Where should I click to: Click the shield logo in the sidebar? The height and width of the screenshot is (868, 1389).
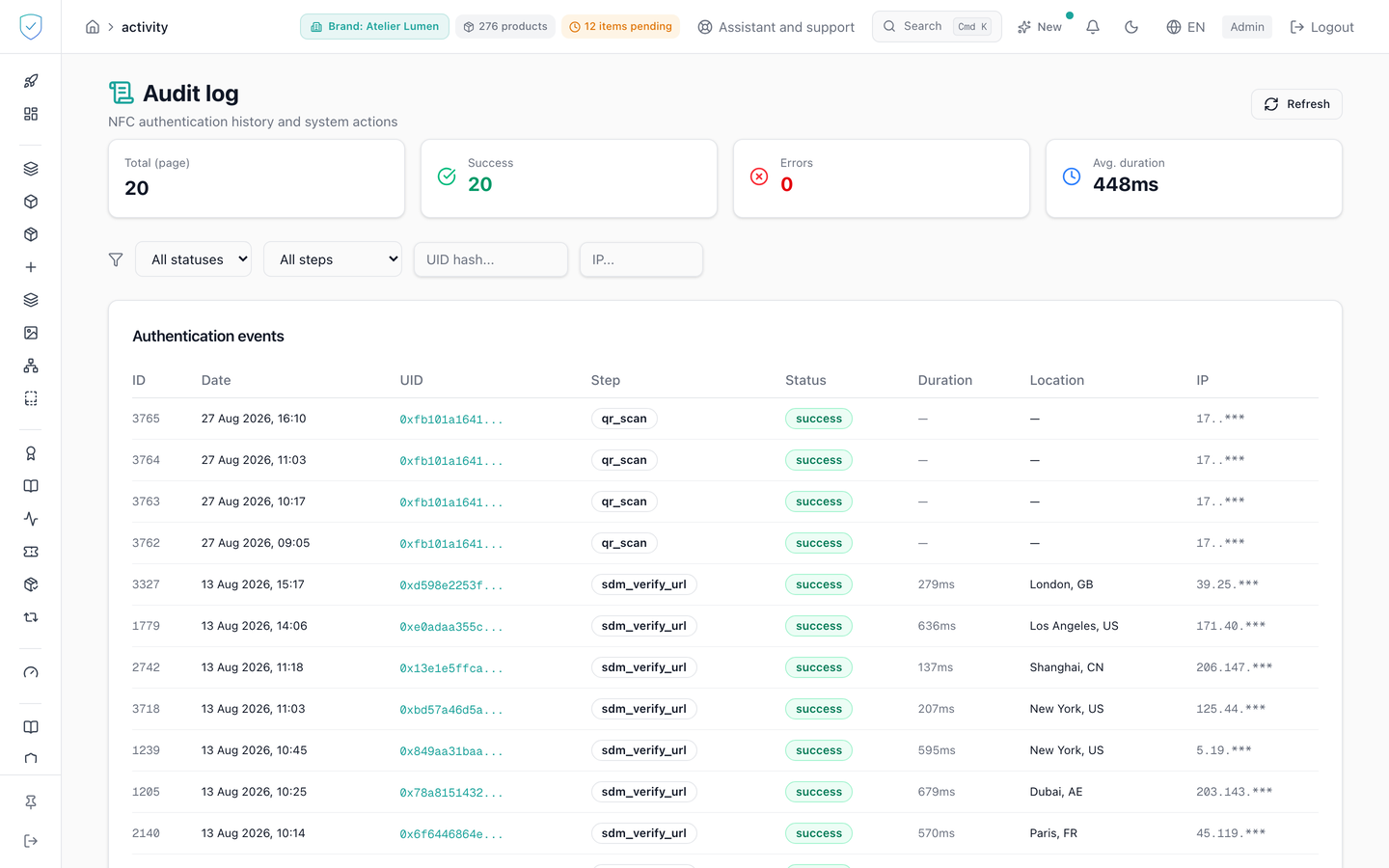(x=31, y=27)
